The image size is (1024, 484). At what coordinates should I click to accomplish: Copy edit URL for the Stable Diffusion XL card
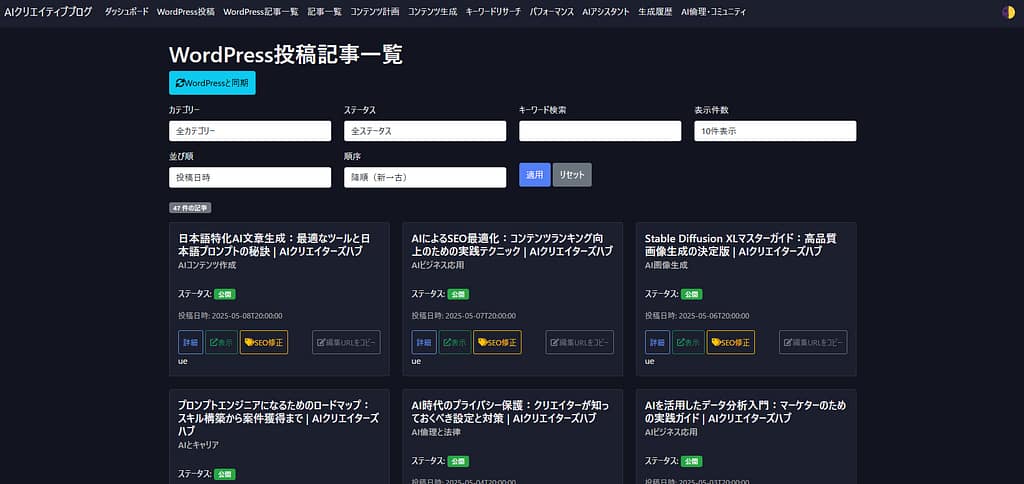pos(813,342)
